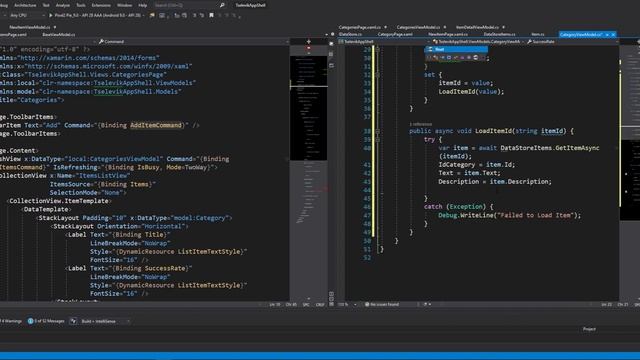Image resolution: width=640 pixels, height=360 pixels.
Task: Switch to DataStoreItems.cs tab
Action: coord(499,35)
